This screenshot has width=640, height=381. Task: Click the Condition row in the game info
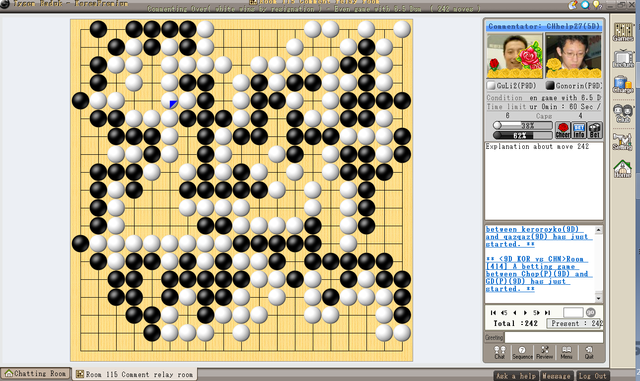click(x=544, y=98)
